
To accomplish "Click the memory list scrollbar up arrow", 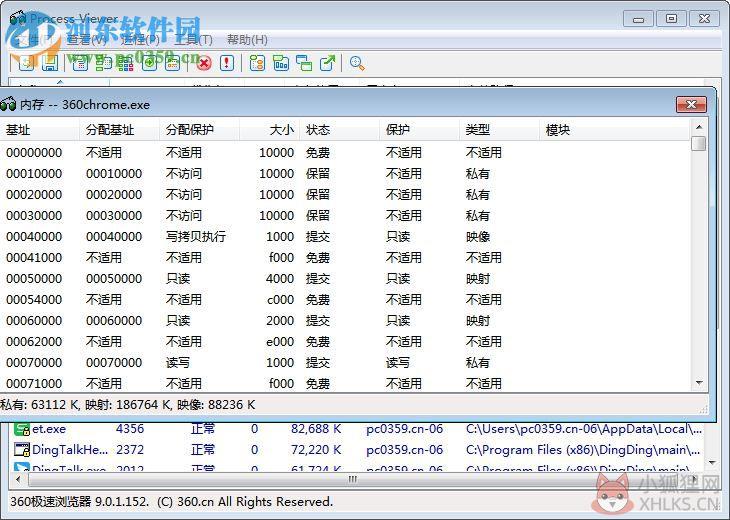I will pyautogui.click(x=698, y=127).
